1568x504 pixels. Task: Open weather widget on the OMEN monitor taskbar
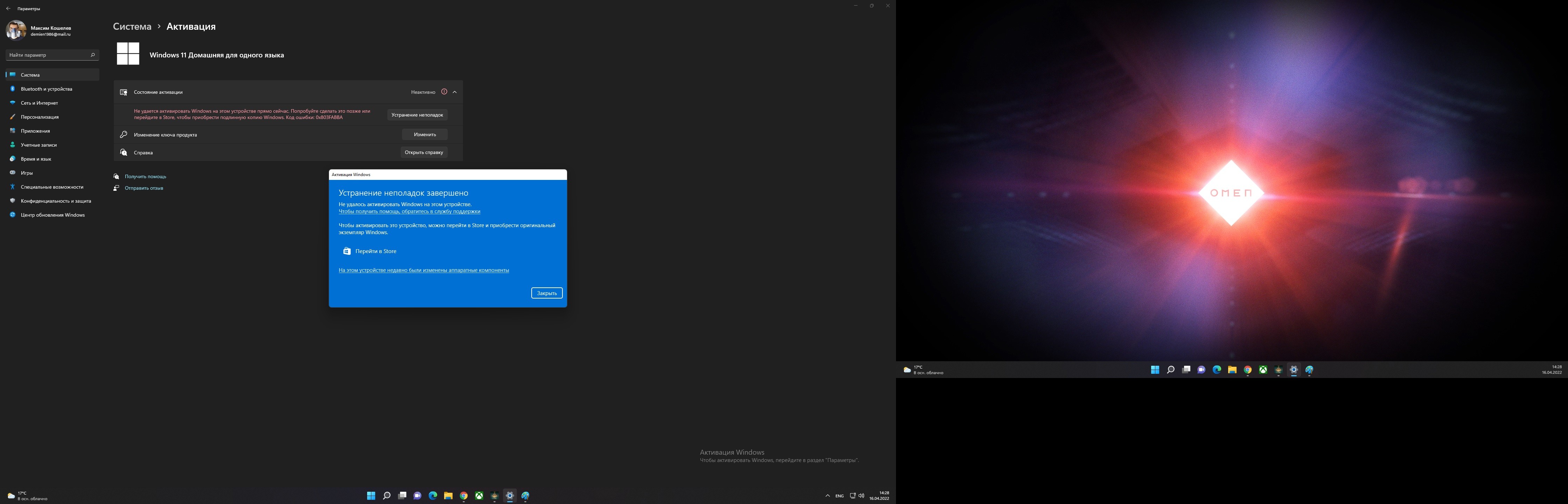(923, 370)
